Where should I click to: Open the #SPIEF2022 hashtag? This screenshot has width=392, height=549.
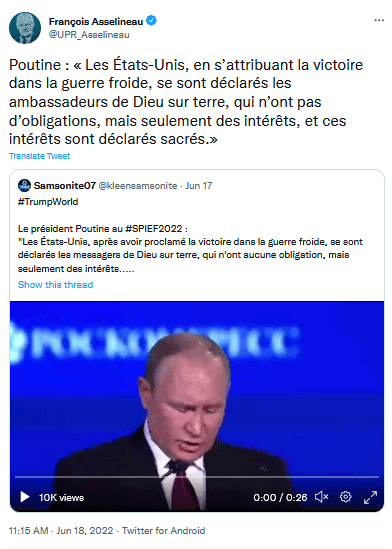pyautogui.click(x=154, y=229)
